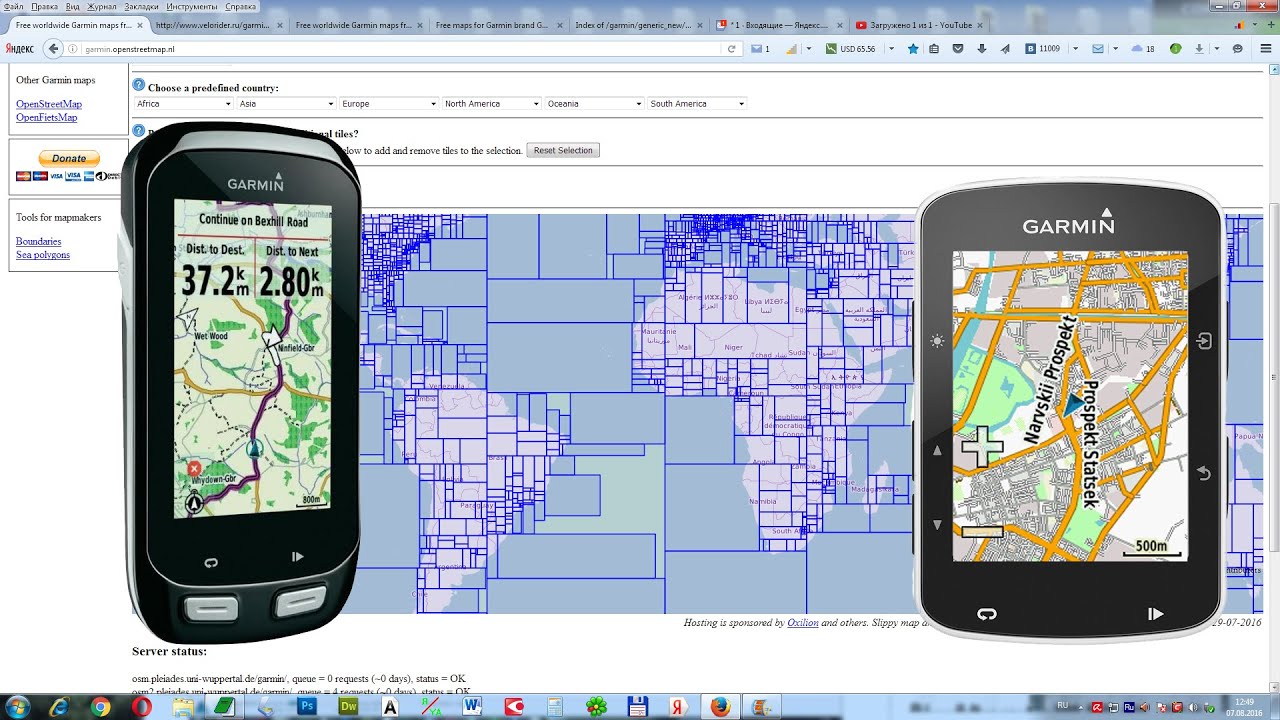Open the OpenStreetMap link
The height and width of the screenshot is (720, 1280).
pos(49,104)
